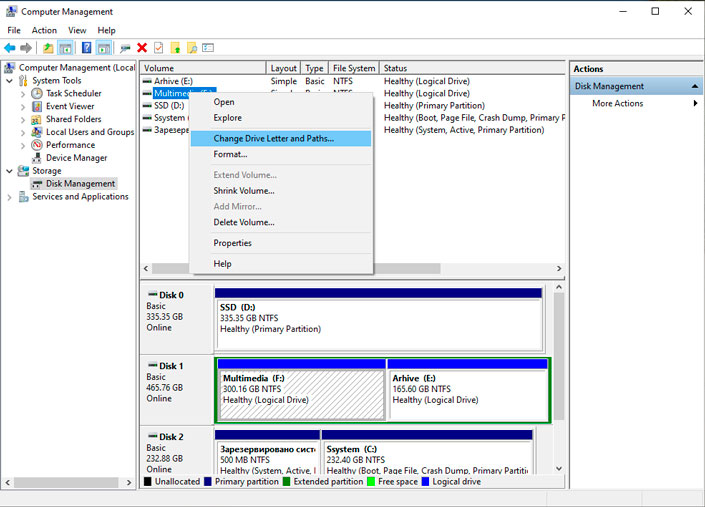Click the Layout column header
Image resolution: width=705 pixels, height=507 pixels.
[283, 68]
